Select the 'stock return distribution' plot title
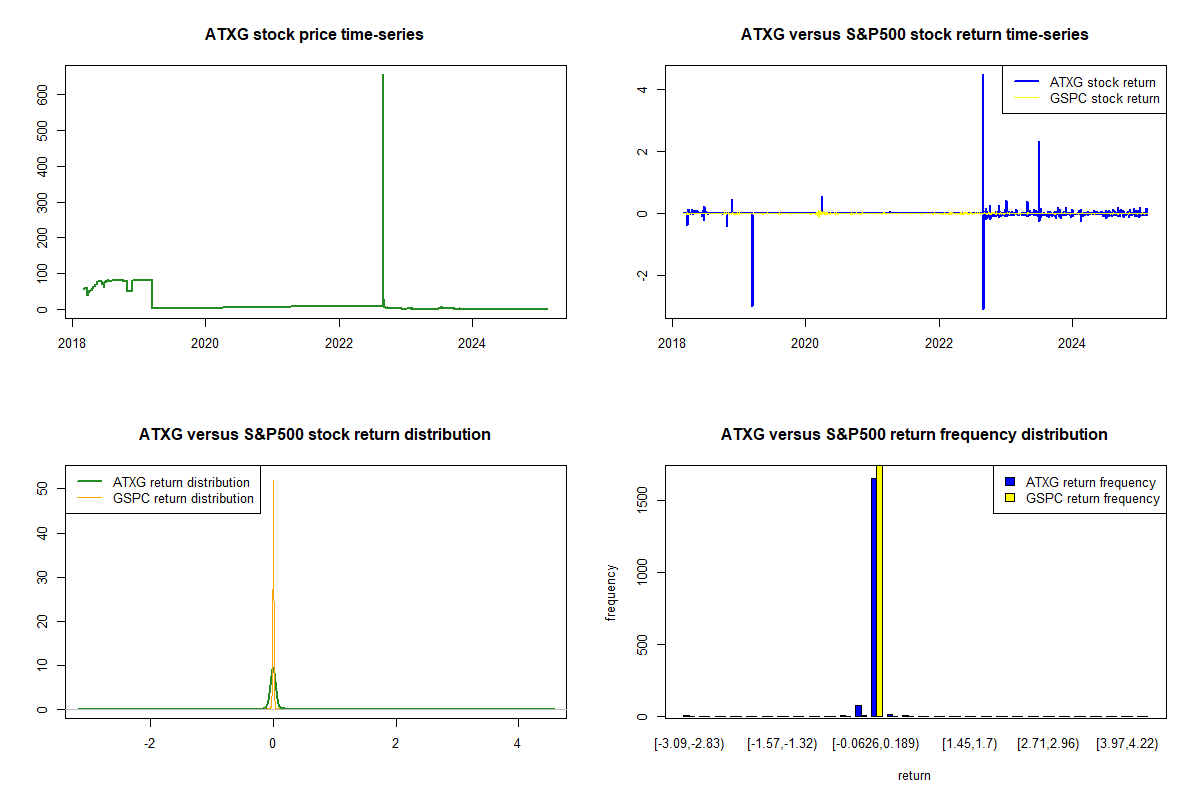This screenshot has height=800, width=1200. click(x=315, y=435)
